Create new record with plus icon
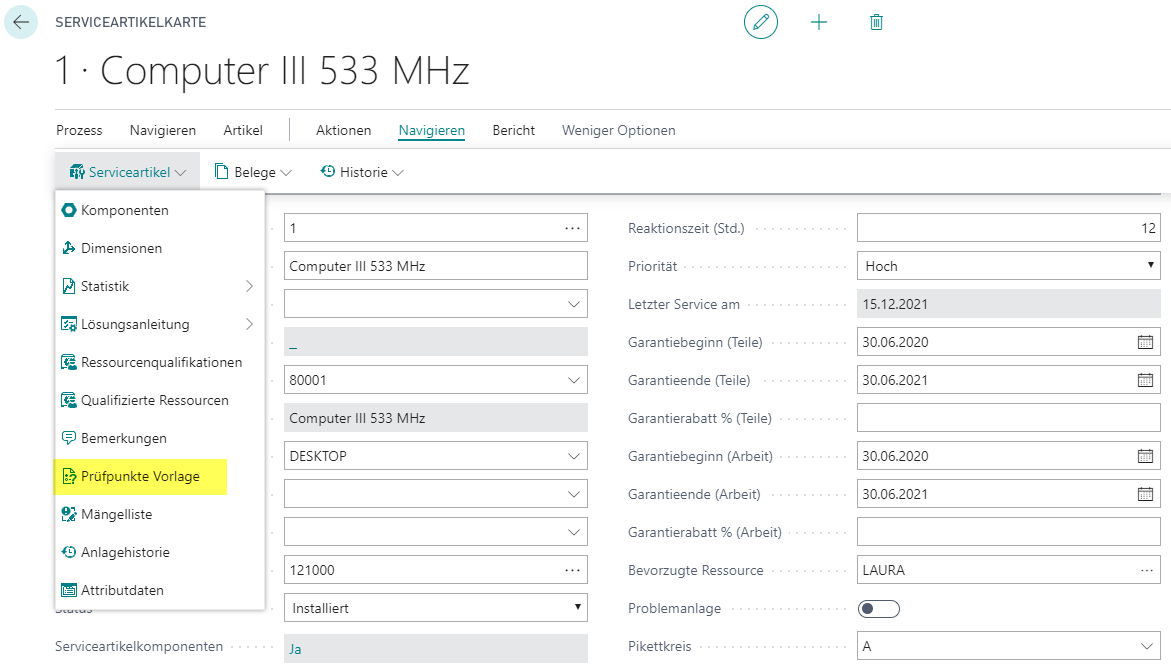 click(819, 22)
